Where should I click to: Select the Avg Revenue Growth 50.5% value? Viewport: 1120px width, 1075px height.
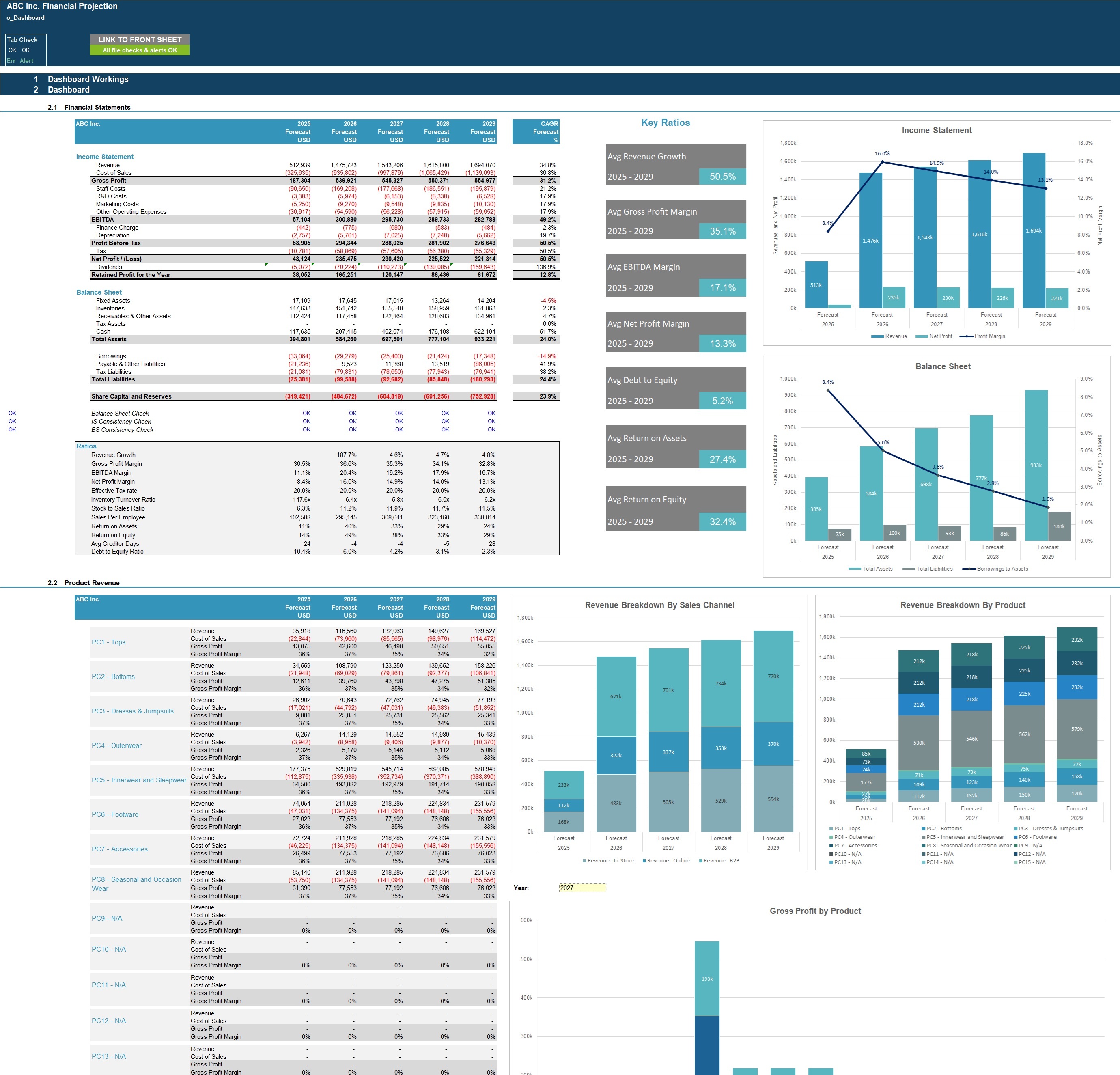tap(722, 177)
